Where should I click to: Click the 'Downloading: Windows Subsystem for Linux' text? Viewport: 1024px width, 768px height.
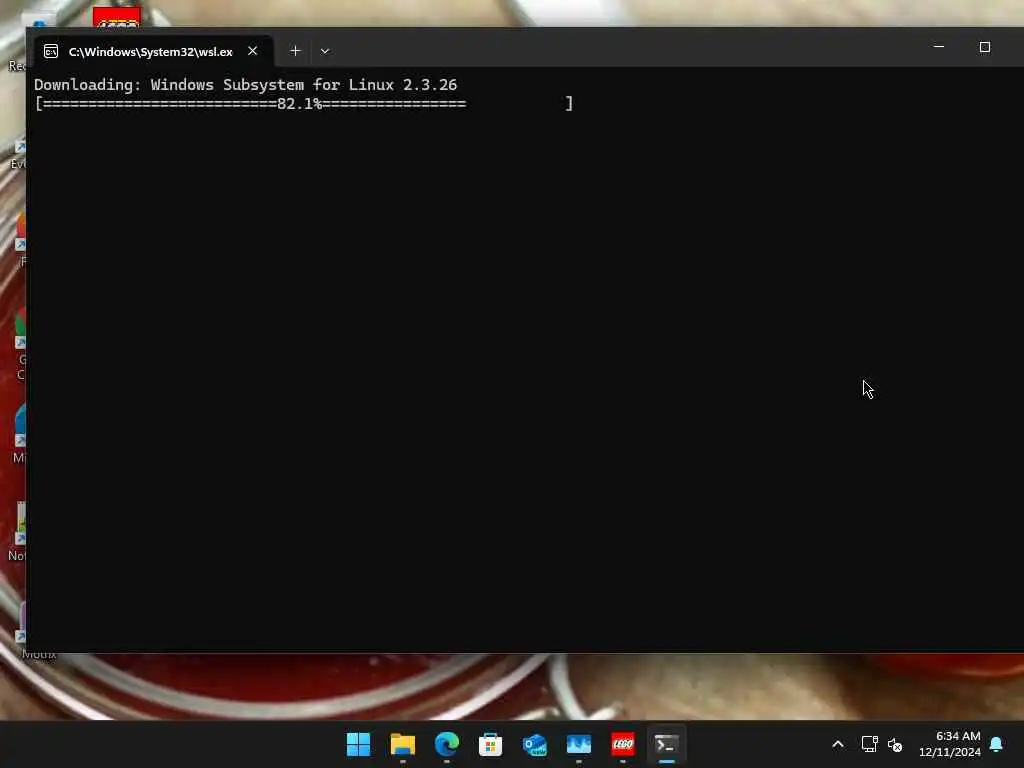[x=214, y=85]
